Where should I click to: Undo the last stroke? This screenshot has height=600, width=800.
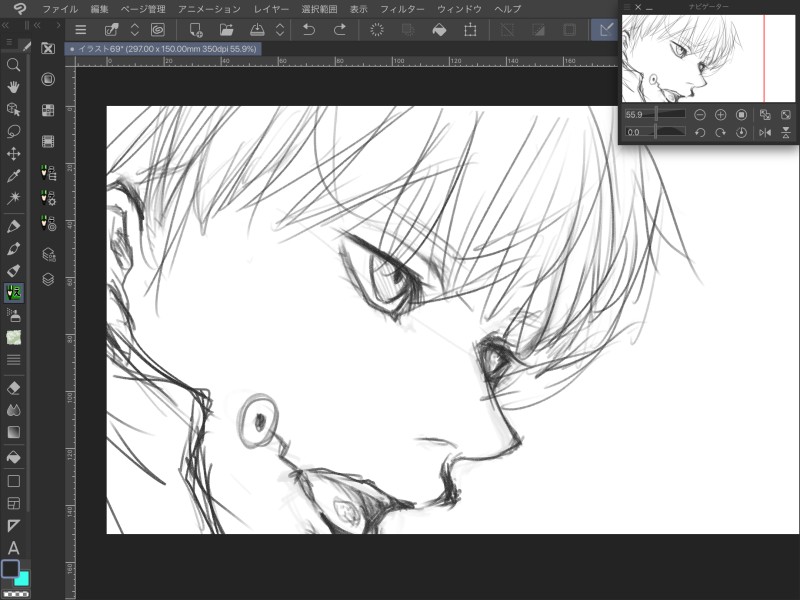pos(309,30)
